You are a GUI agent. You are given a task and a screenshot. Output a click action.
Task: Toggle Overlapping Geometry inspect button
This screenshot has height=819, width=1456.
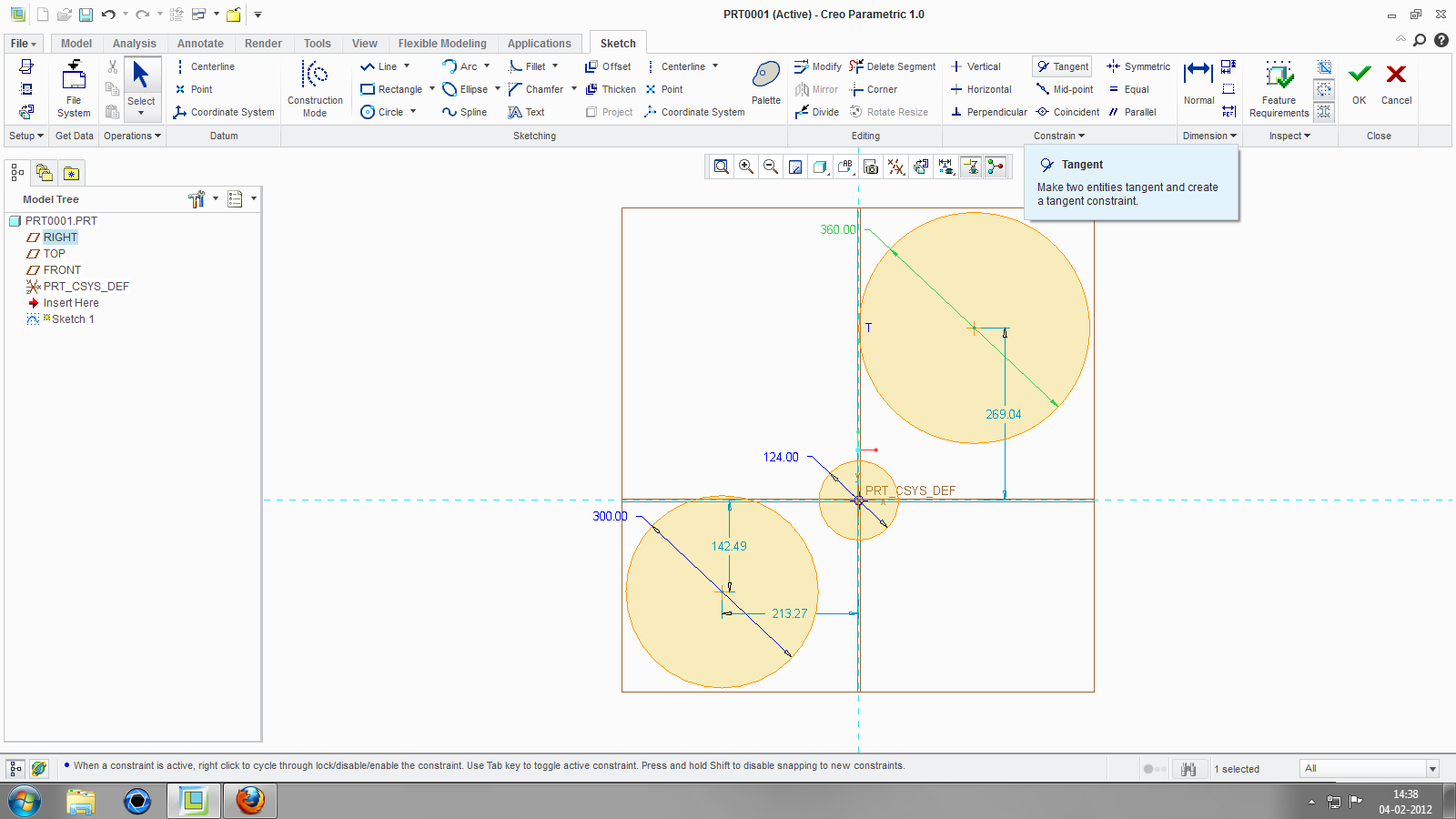[x=1324, y=112]
